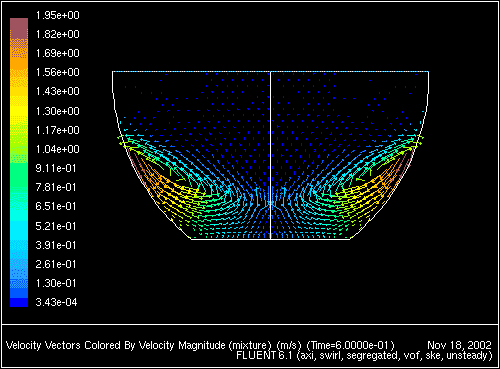Screen dimensions: 500x369
Task: Click the Time=6.0000e-01 label
Action: pos(350,345)
